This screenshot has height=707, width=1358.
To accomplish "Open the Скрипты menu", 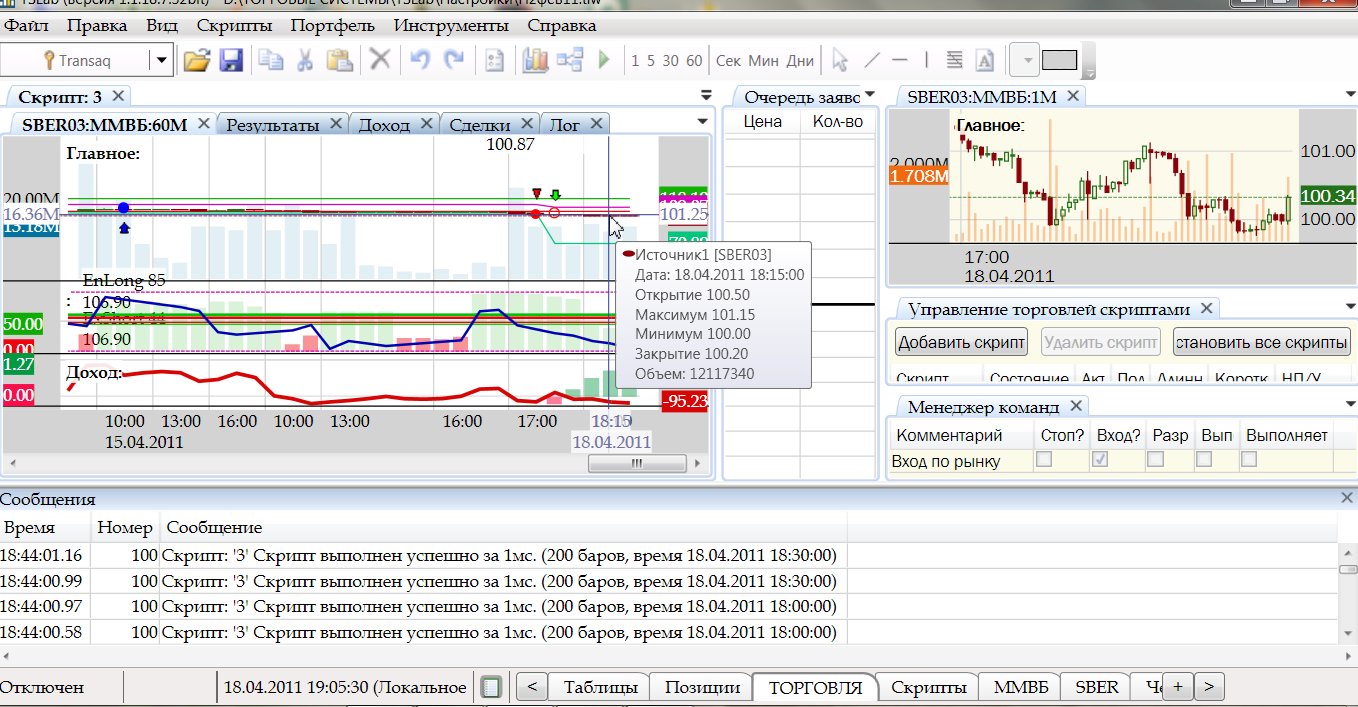I will (234, 26).
